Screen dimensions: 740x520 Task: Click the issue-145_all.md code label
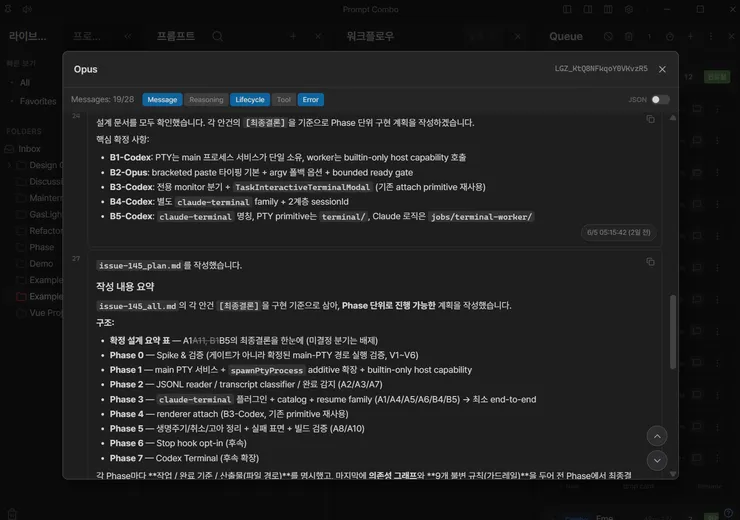coord(137,306)
